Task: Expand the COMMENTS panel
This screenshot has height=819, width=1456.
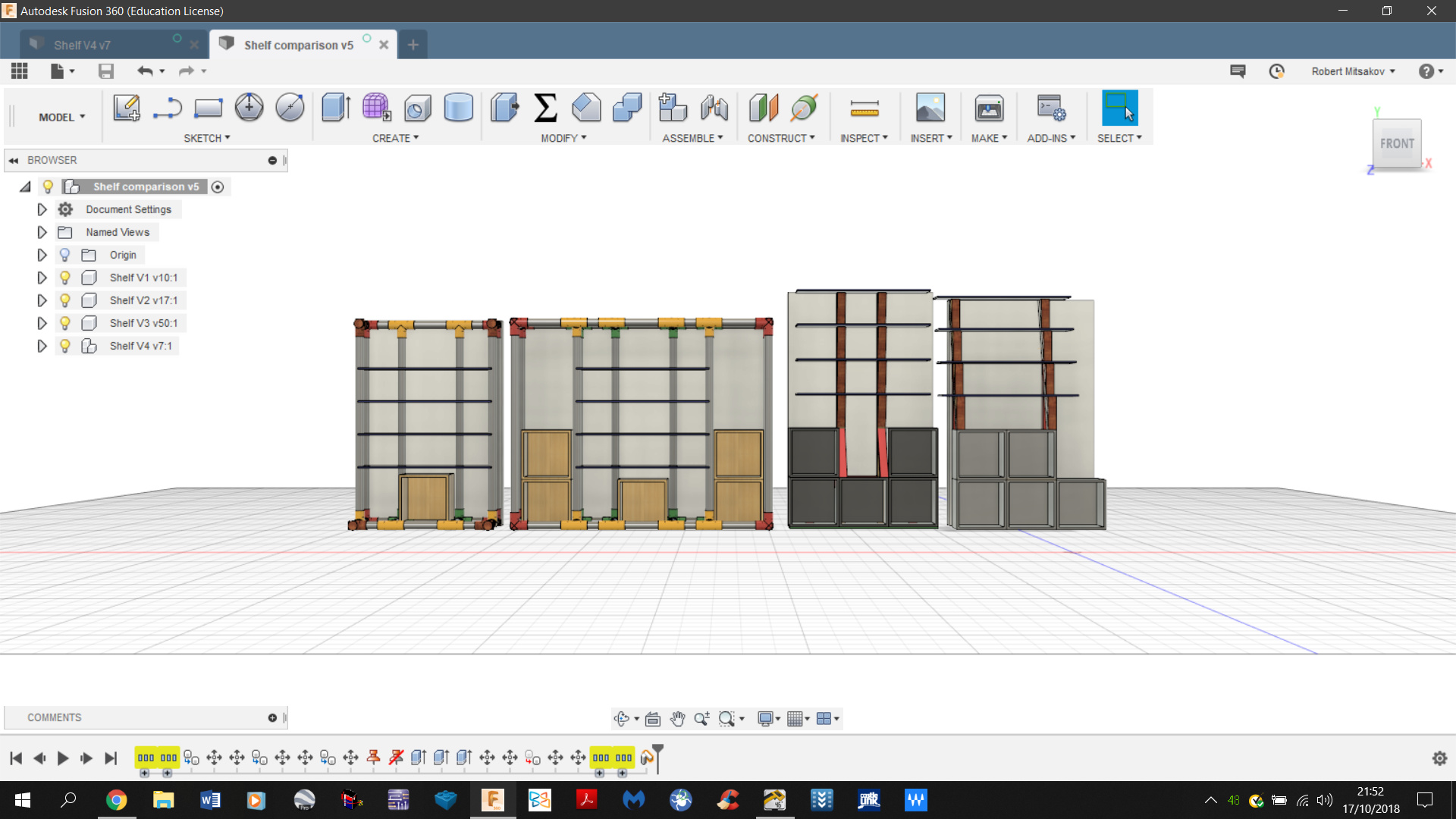Action: click(272, 717)
